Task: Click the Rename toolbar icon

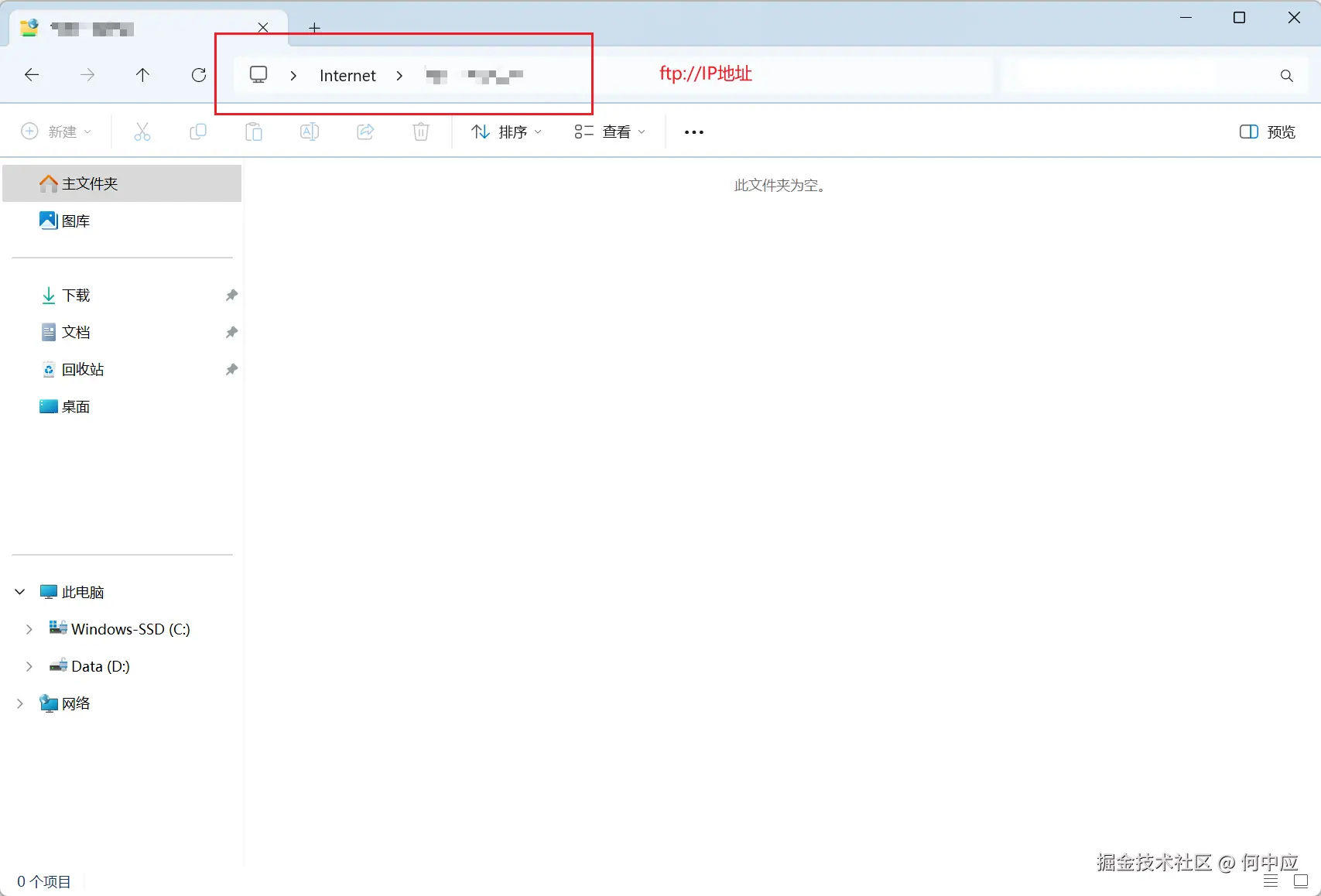Action: click(310, 132)
